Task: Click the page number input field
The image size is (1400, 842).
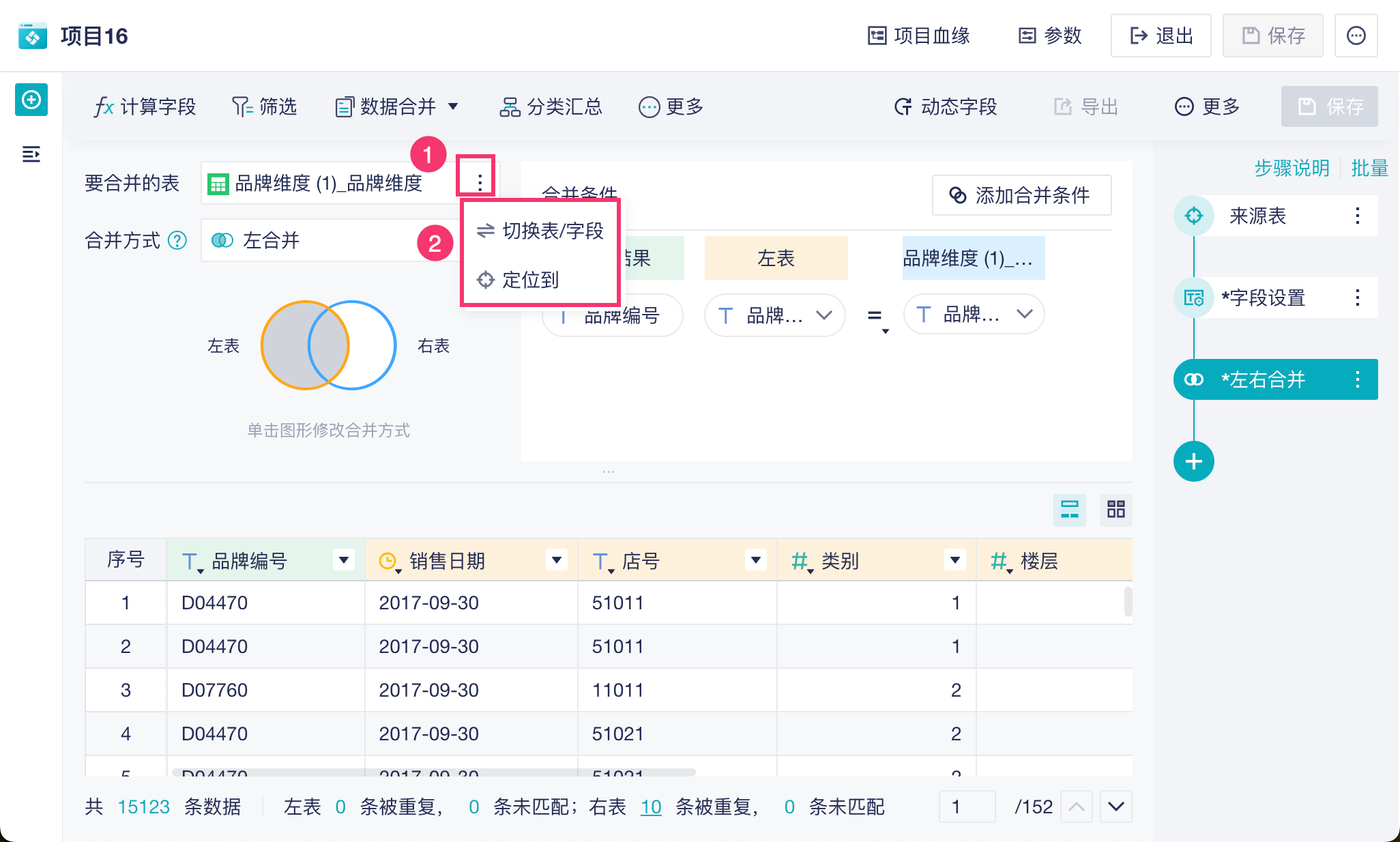Action: pos(966,807)
